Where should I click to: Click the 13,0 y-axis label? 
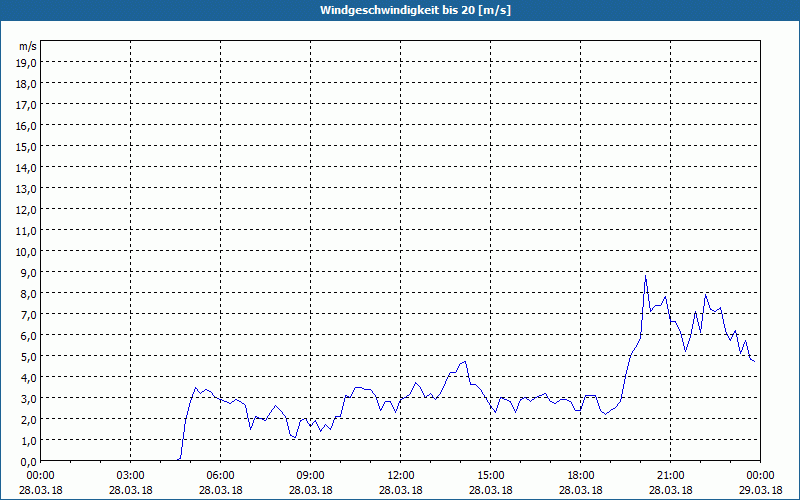(28, 189)
